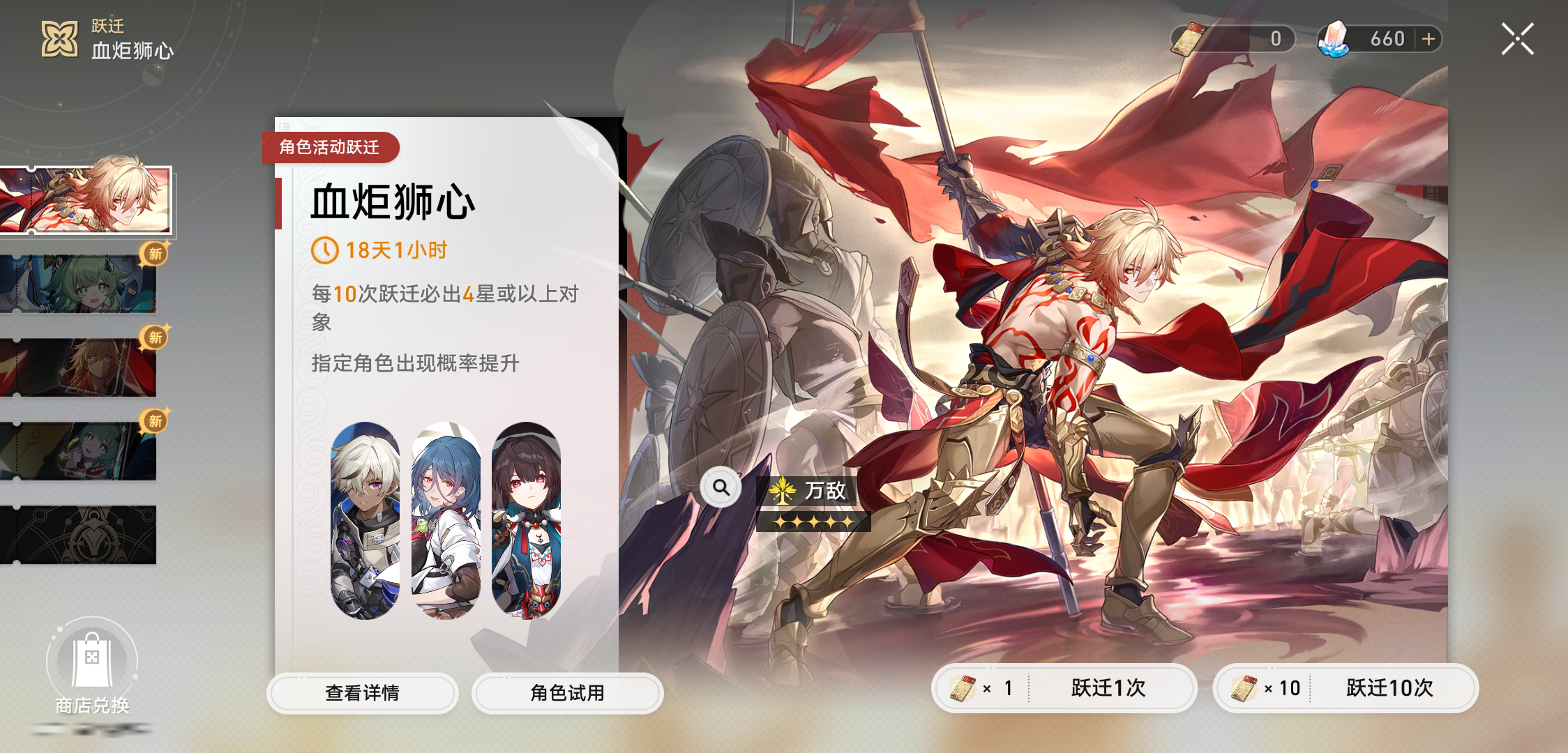1568x753 pixels.
Task: Click the stellar jade crystal icon
Action: click(x=1334, y=38)
